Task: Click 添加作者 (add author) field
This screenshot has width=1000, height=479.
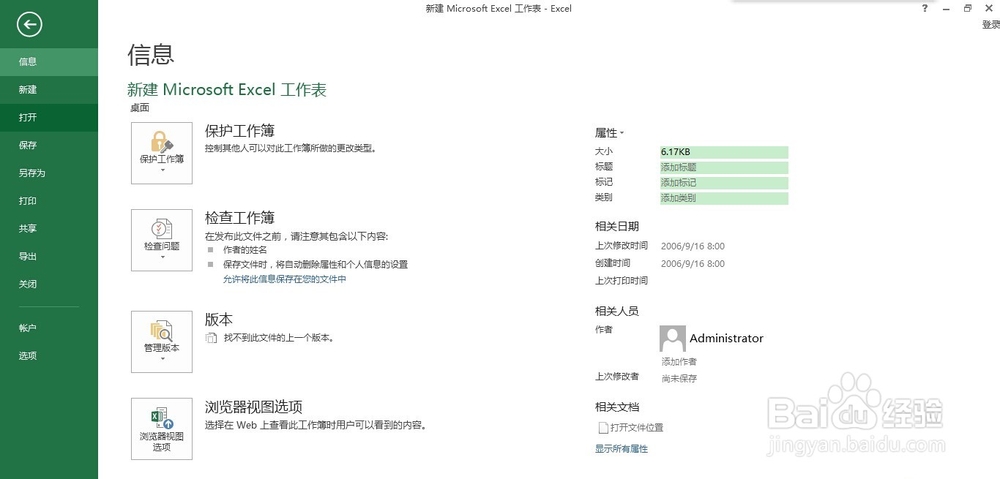Action: [679, 362]
